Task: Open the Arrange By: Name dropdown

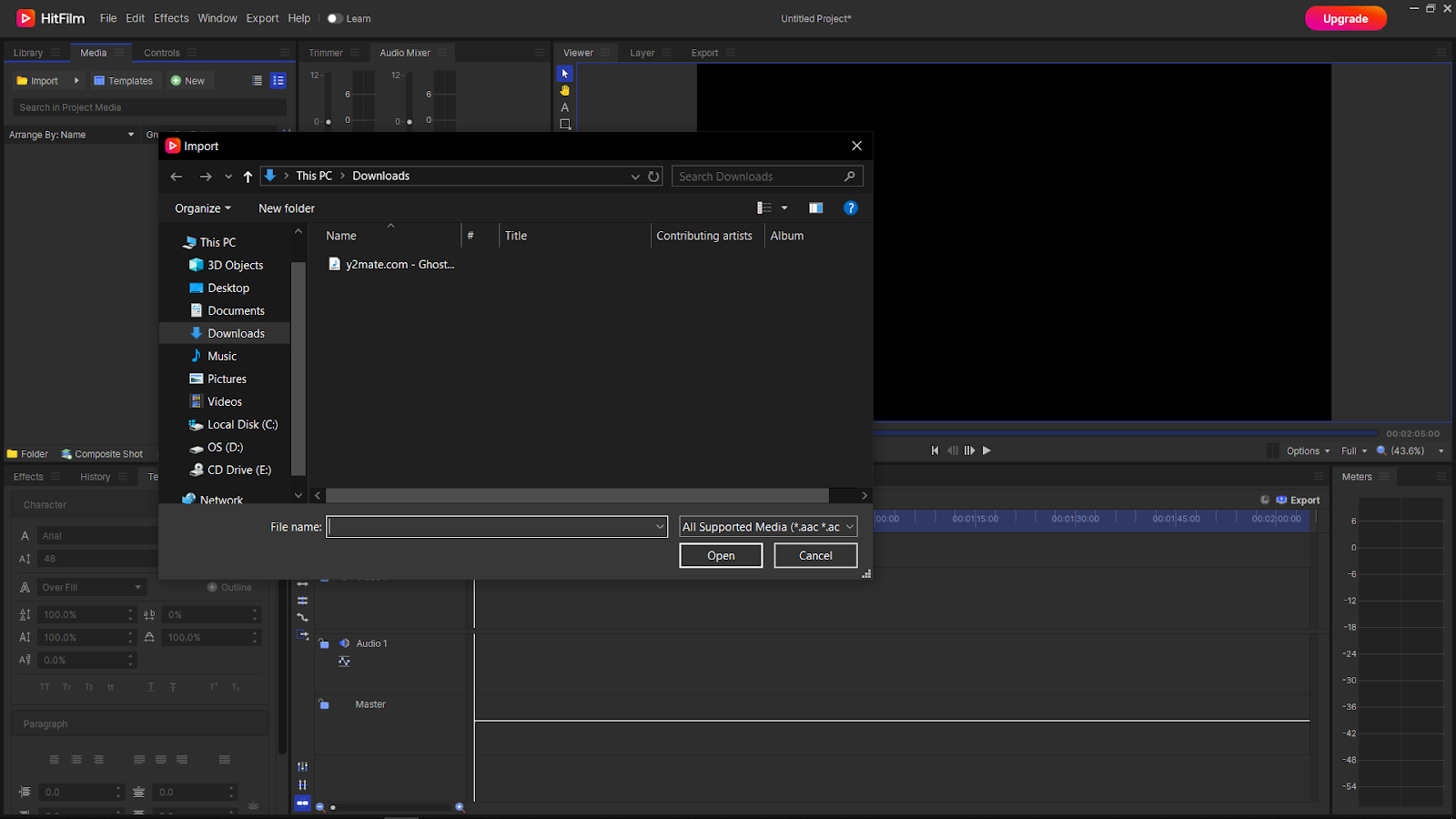Action: (72, 135)
